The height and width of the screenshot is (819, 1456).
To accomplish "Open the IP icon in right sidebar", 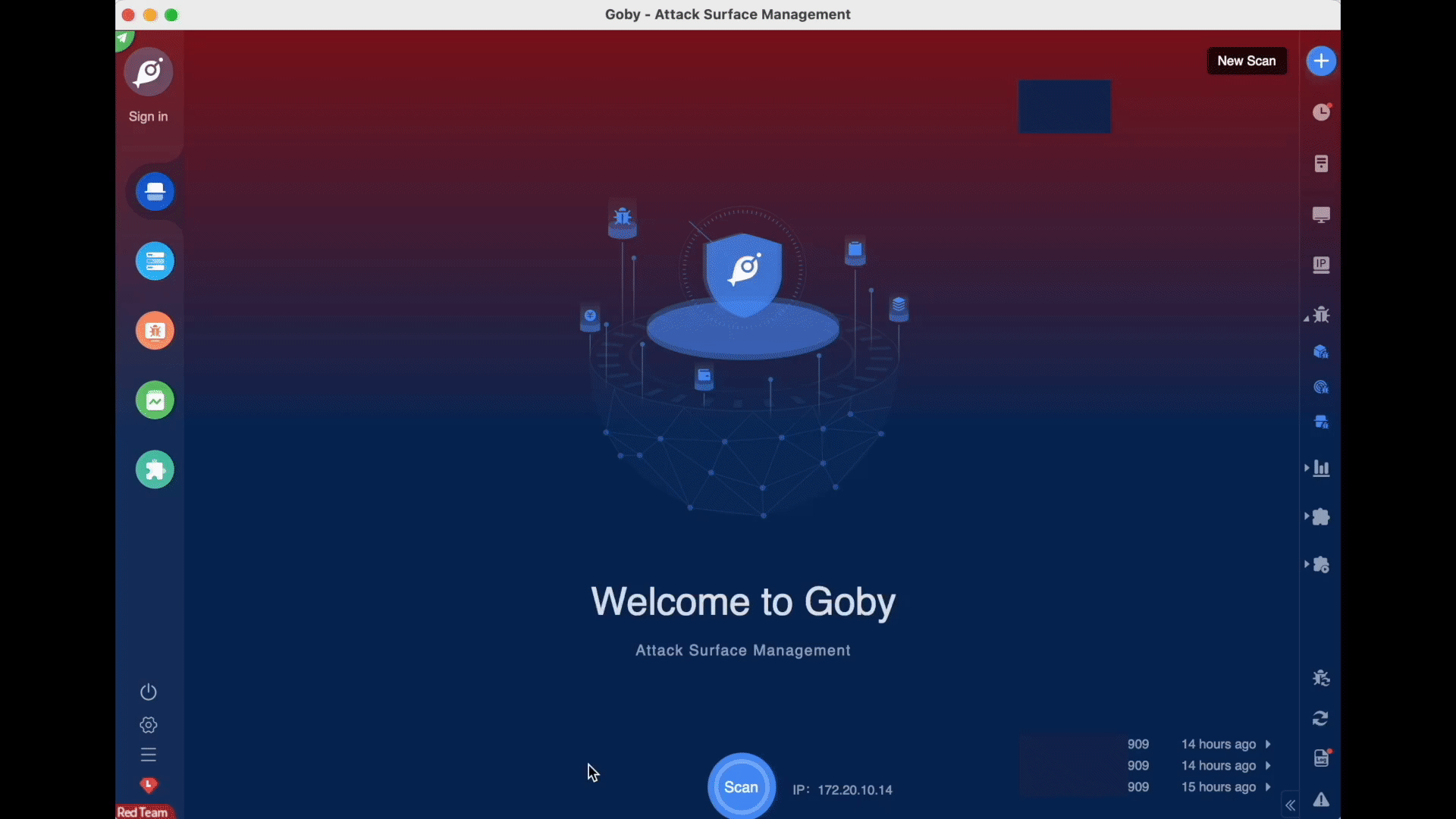I will coord(1321,265).
